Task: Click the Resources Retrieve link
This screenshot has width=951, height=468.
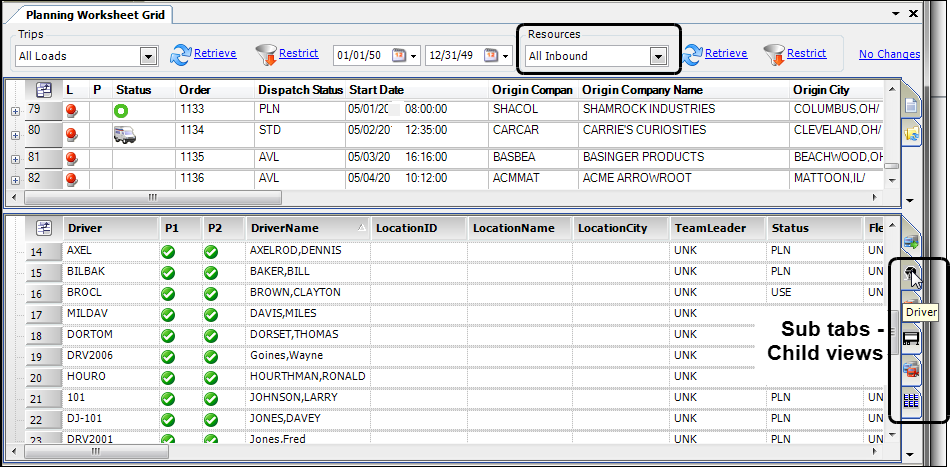Action: pyautogui.click(x=725, y=54)
